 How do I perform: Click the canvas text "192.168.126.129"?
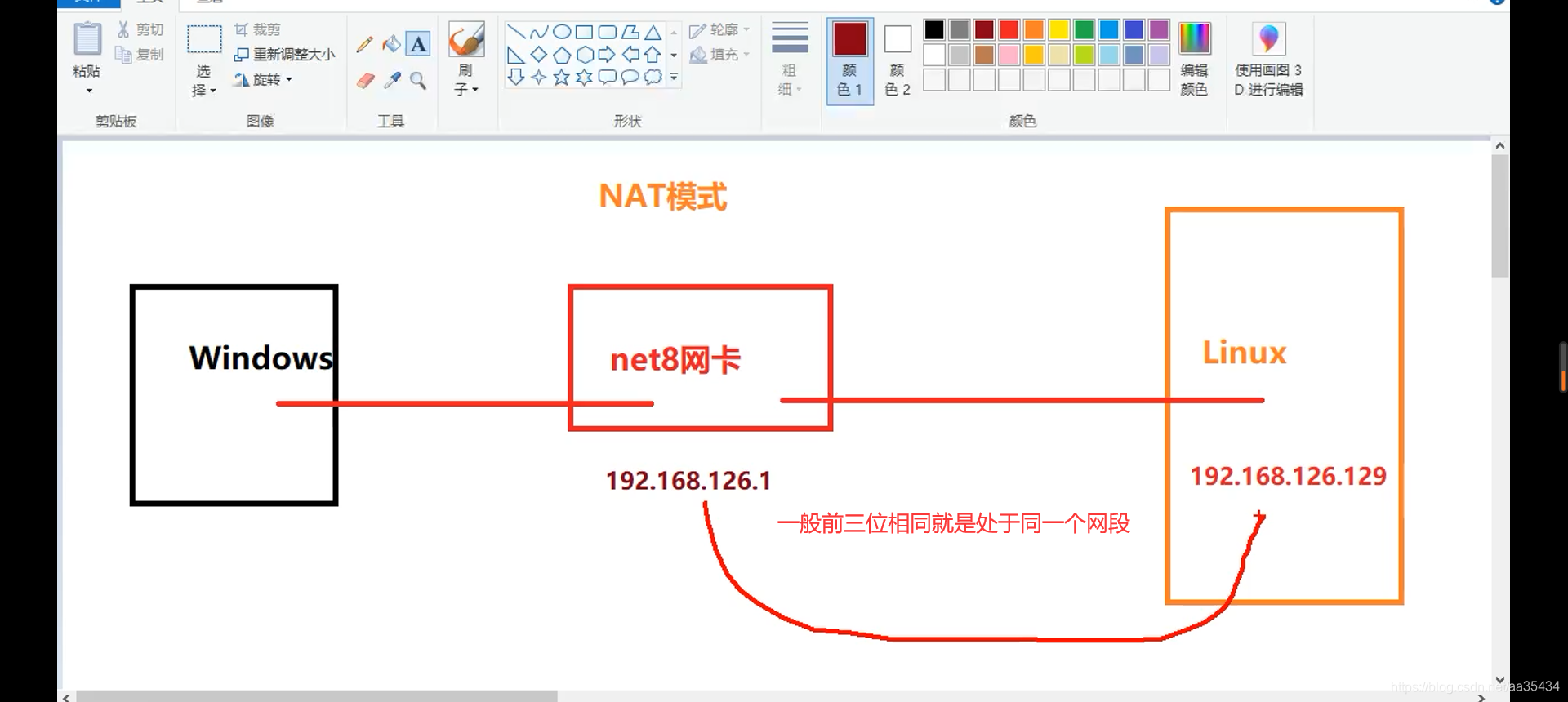tap(1288, 476)
